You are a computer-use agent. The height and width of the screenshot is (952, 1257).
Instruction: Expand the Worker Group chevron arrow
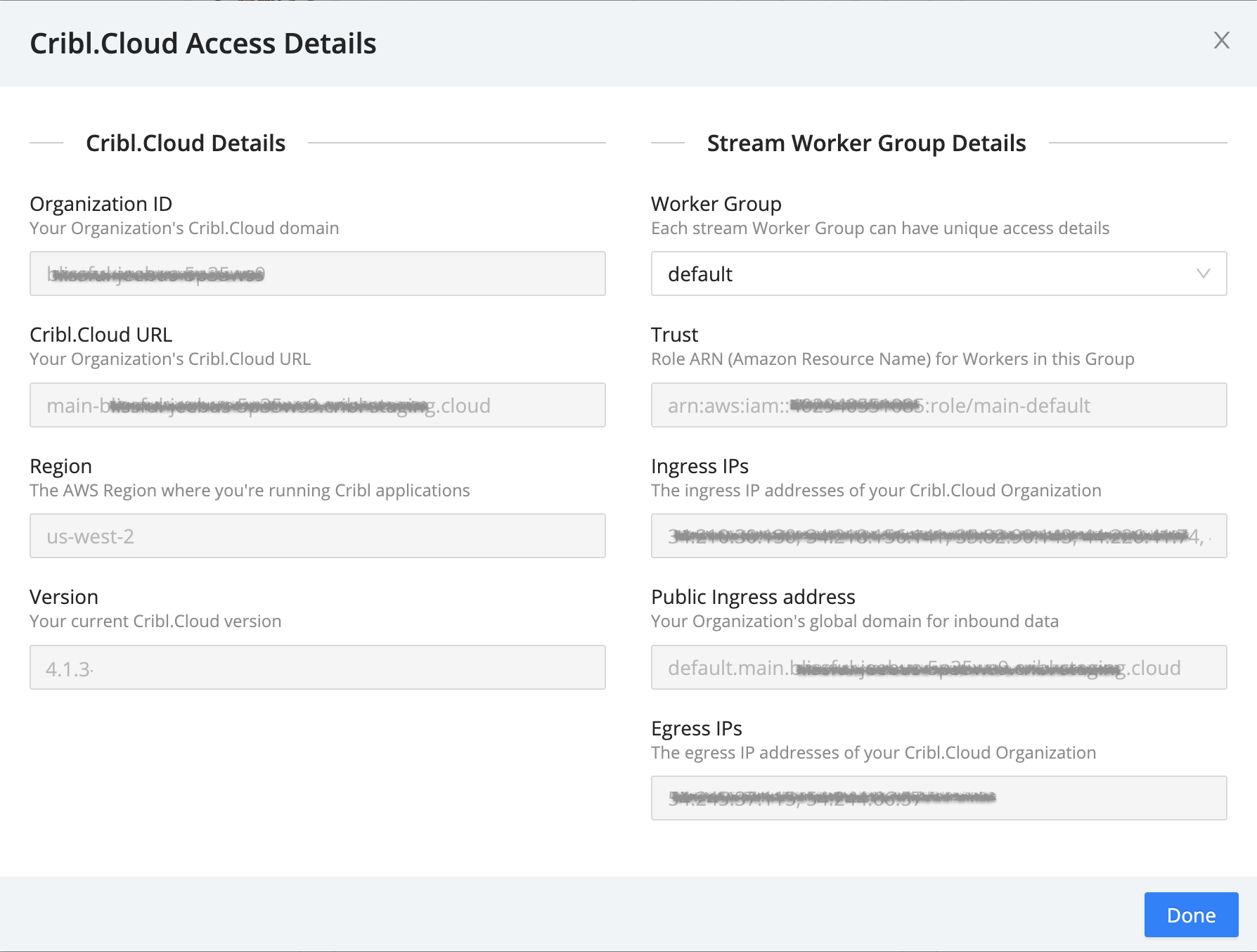[x=1204, y=274]
